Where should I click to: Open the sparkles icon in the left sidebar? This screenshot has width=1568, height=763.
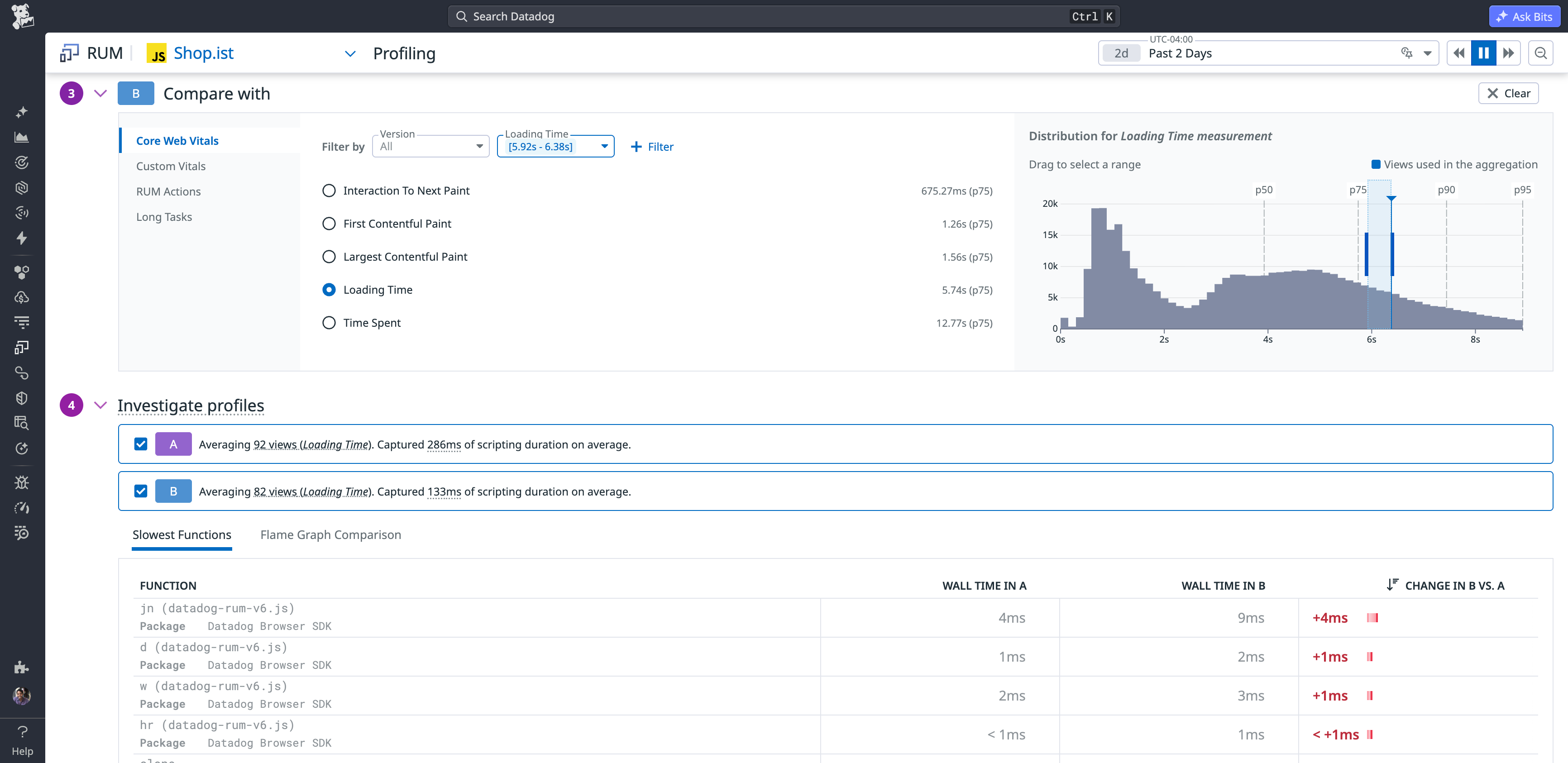[x=22, y=112]
